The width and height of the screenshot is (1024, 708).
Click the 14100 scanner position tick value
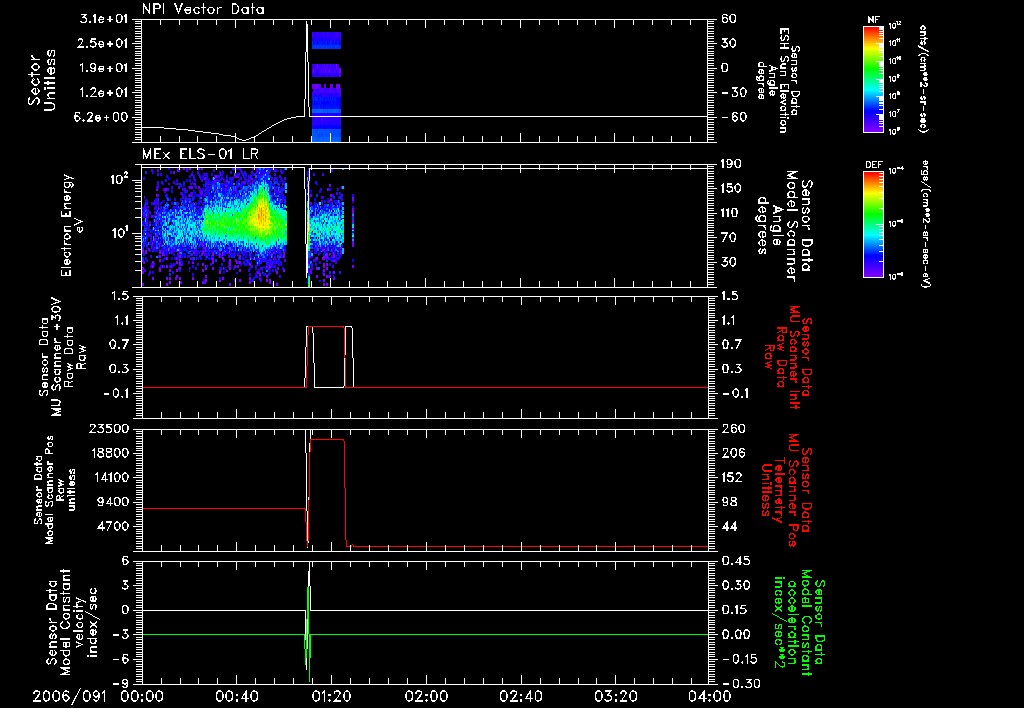(109, 477)
